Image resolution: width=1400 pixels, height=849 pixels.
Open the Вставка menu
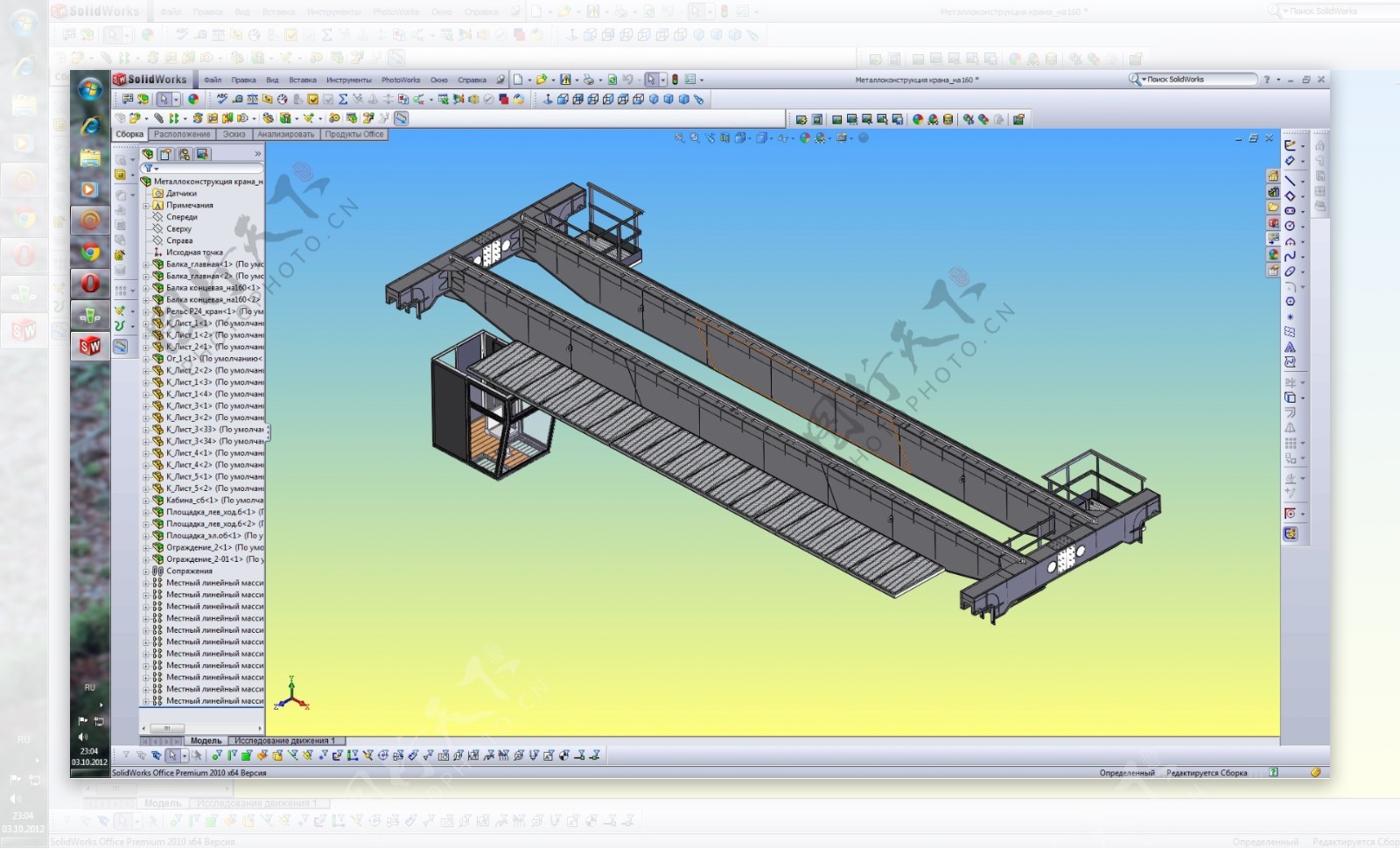tap(303, 80)
